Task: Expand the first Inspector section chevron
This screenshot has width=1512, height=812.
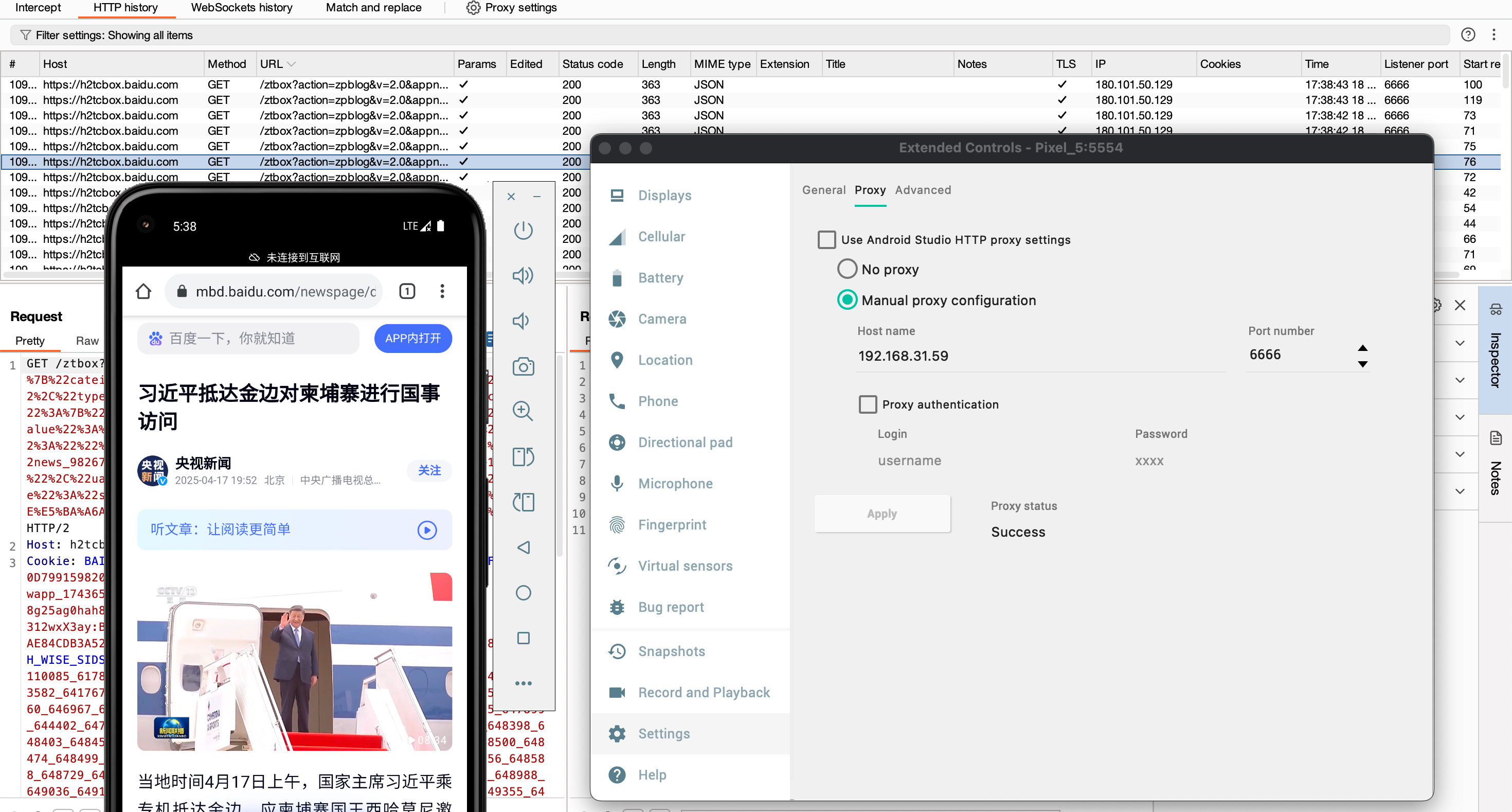Action: pyautogui.click(x=1460, y=343)
